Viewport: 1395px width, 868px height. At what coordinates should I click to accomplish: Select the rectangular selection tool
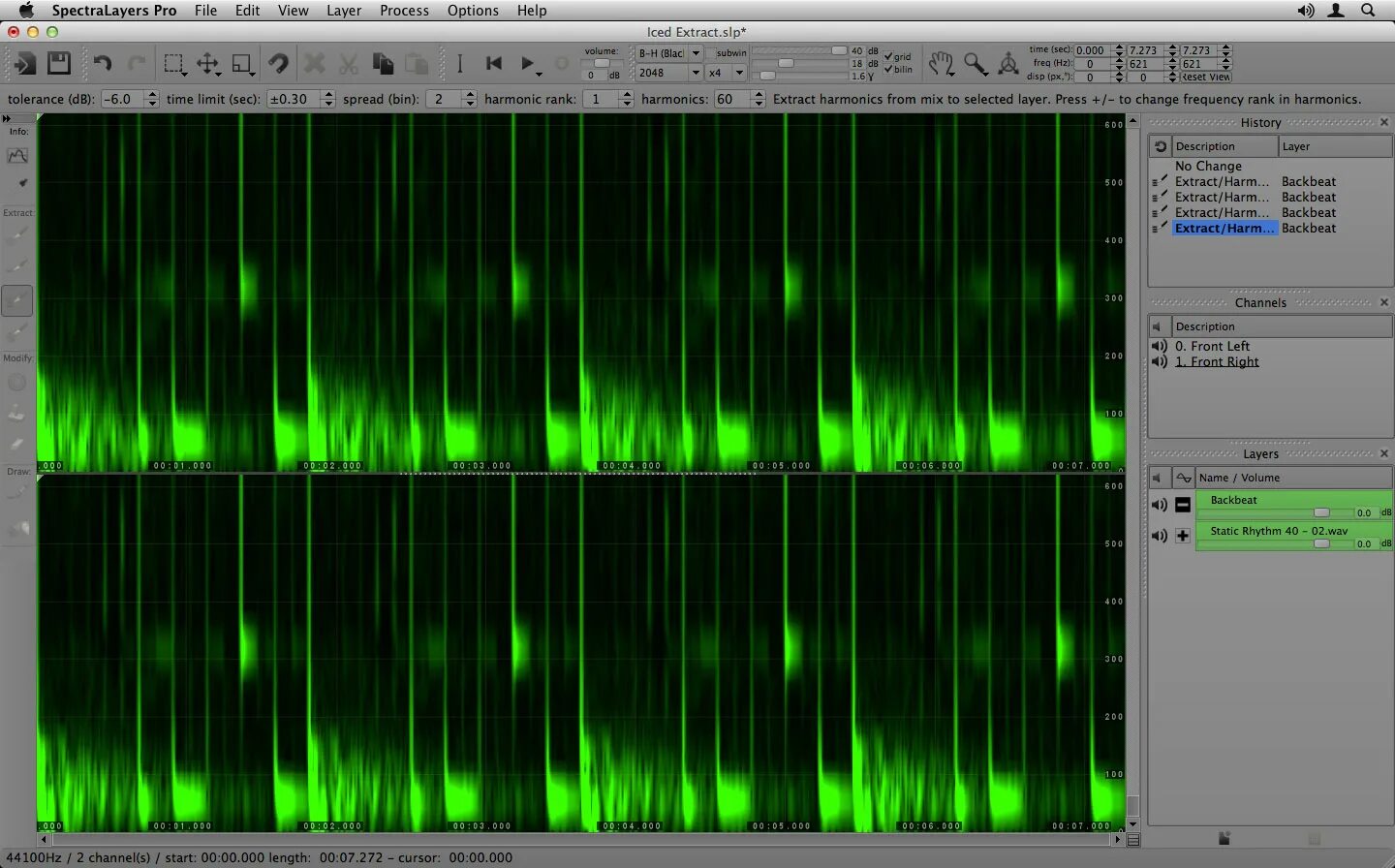tap(173, 64)
